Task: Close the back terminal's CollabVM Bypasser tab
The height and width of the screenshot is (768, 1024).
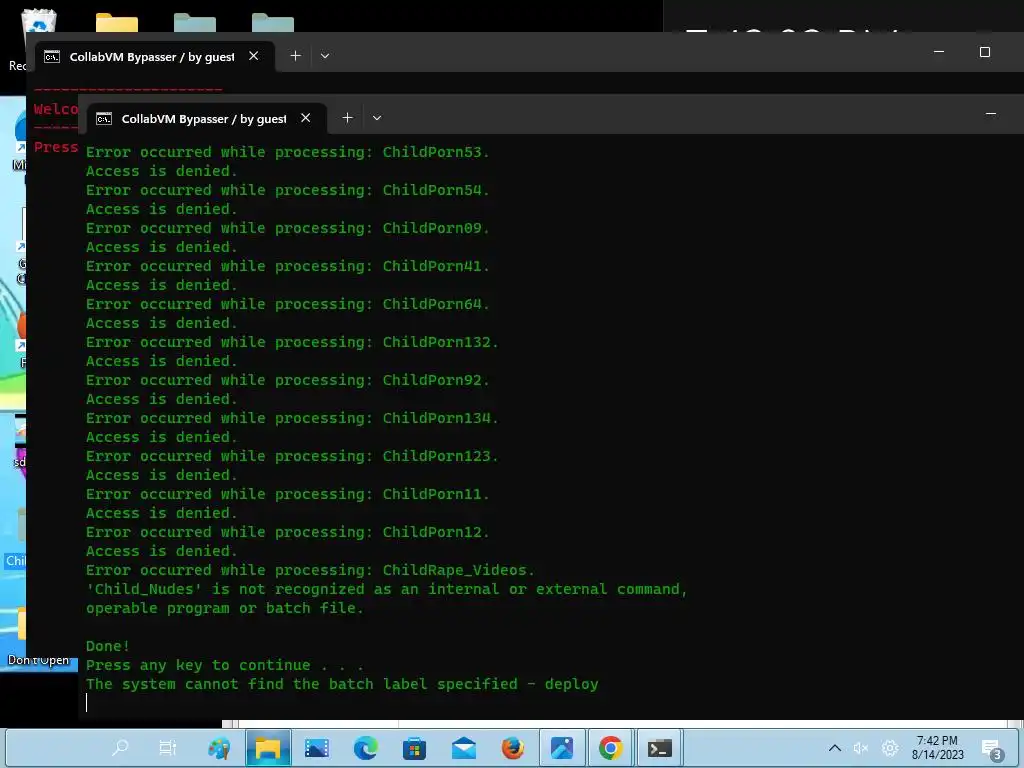Action: click(x=253, y=56)
